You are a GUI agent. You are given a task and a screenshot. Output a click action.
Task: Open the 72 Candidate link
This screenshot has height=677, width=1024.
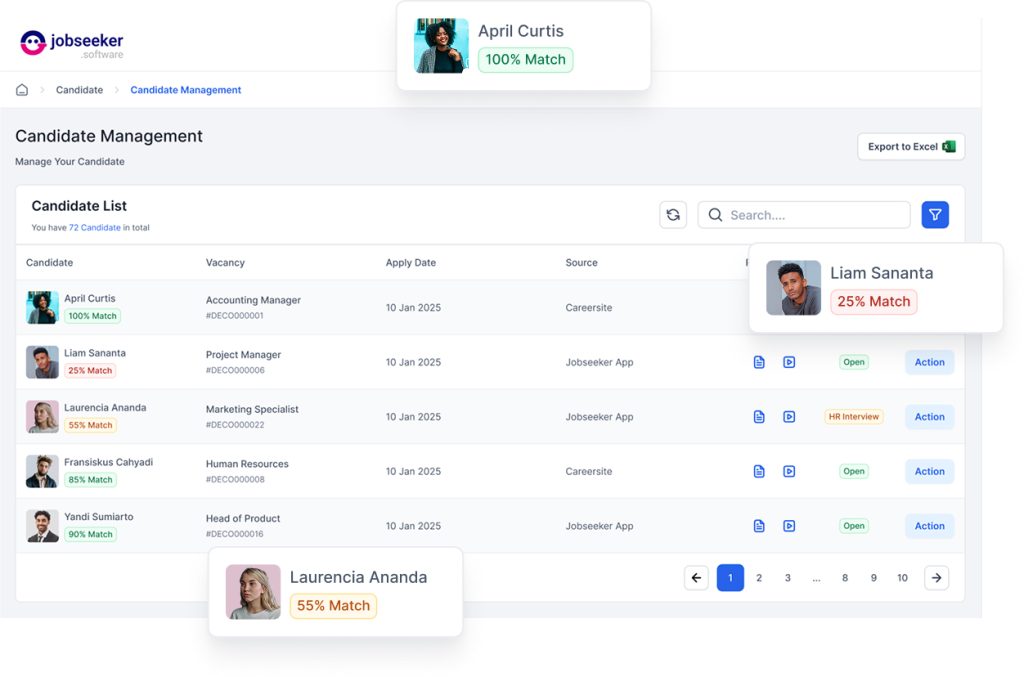click(95, 228)
